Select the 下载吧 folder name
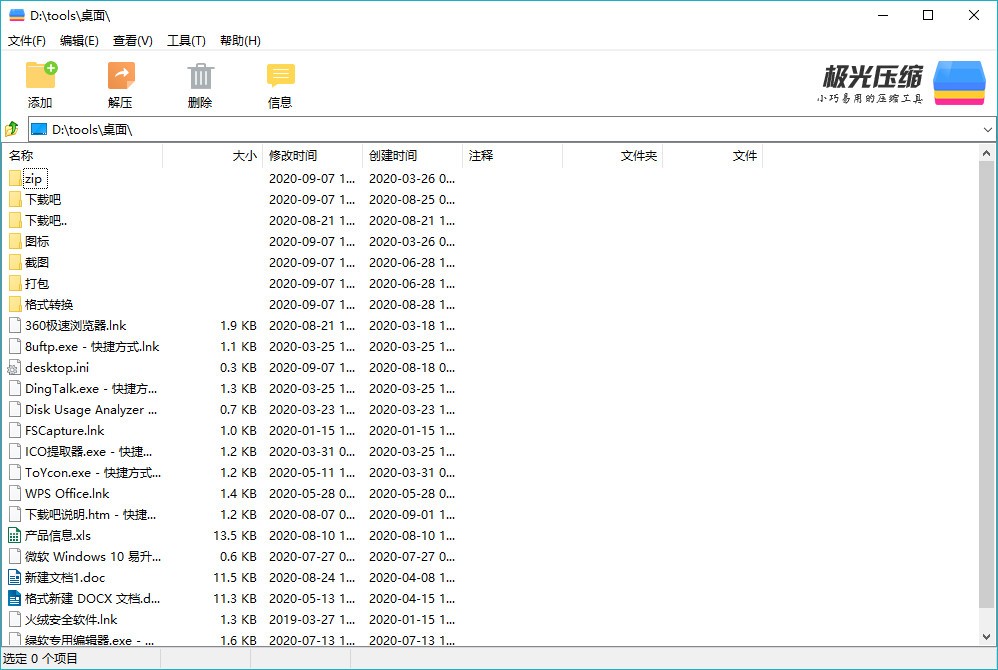 coord(43,199)
